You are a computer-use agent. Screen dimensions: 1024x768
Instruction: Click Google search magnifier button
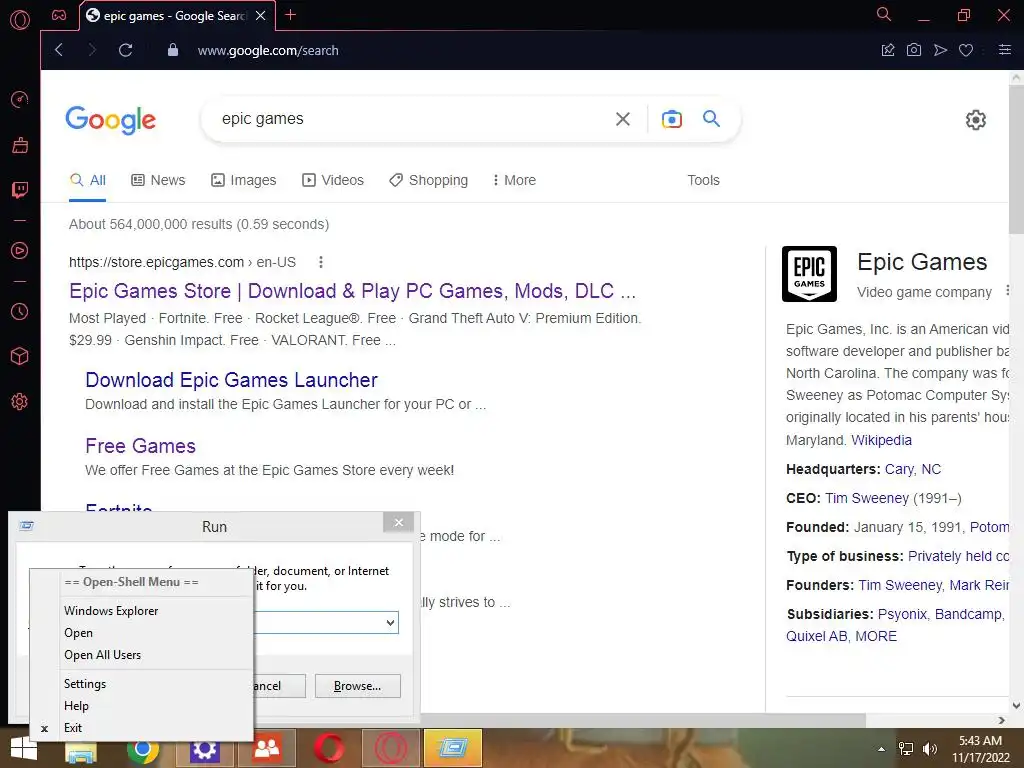pos(711,119)
